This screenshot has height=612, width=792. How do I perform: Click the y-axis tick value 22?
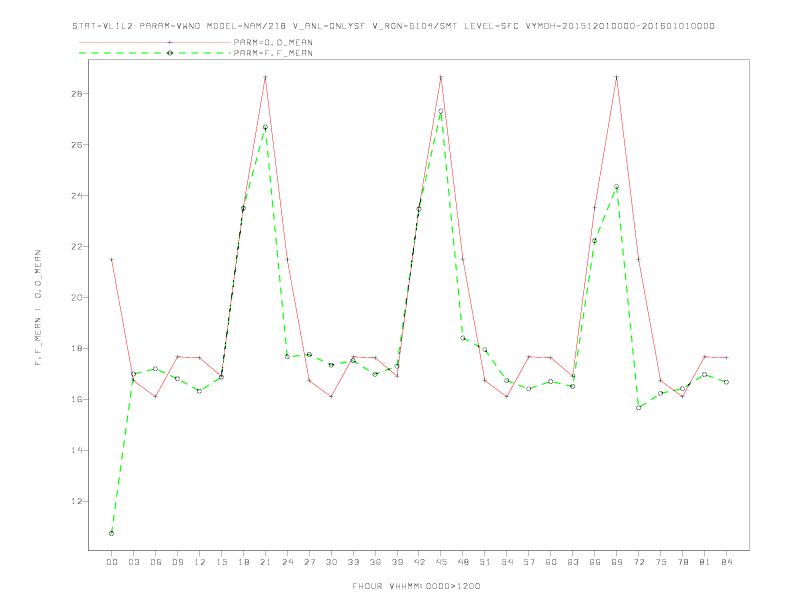[76, 246]
